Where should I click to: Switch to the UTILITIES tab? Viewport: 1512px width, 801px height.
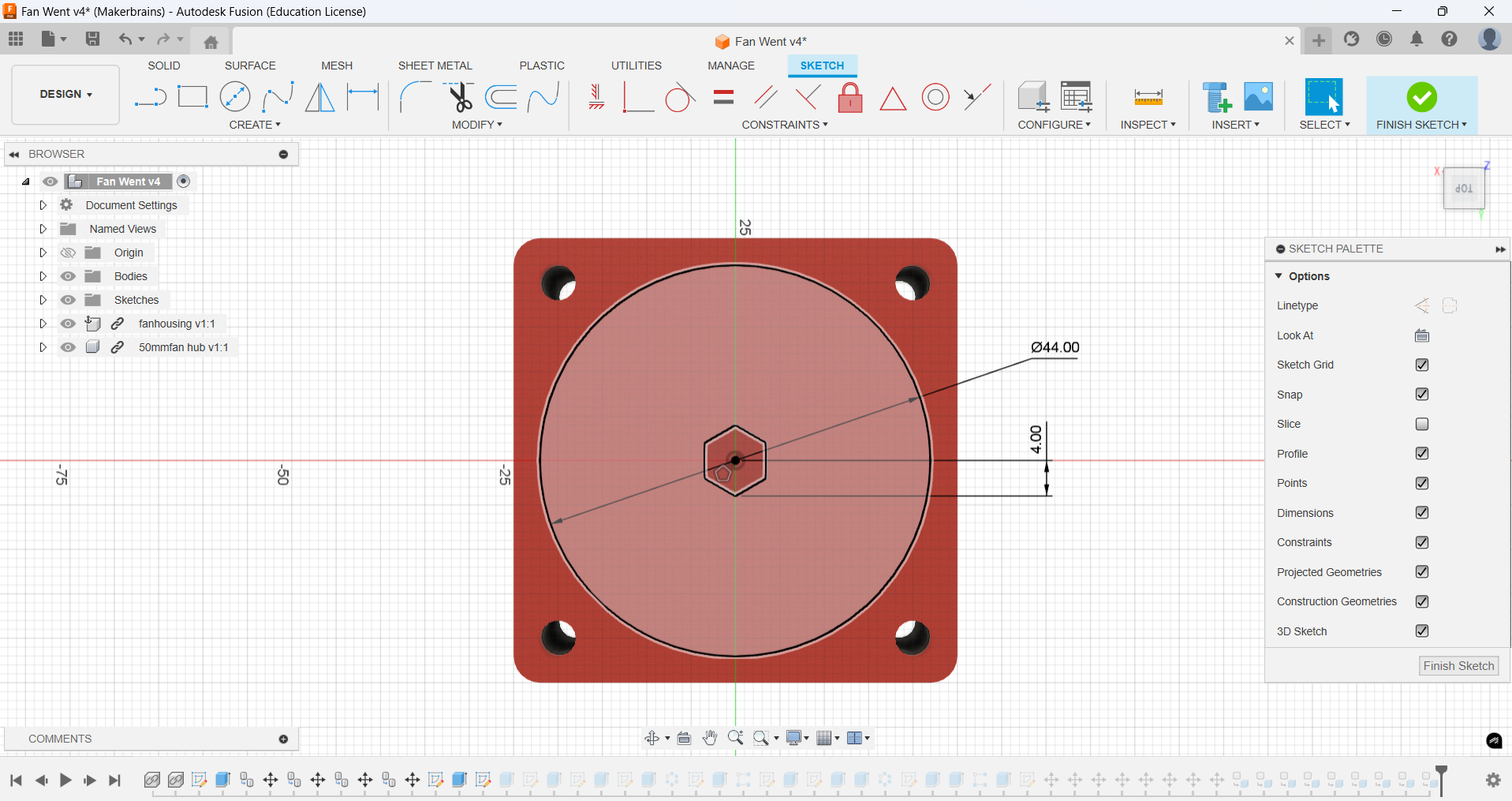click(636, 66)
